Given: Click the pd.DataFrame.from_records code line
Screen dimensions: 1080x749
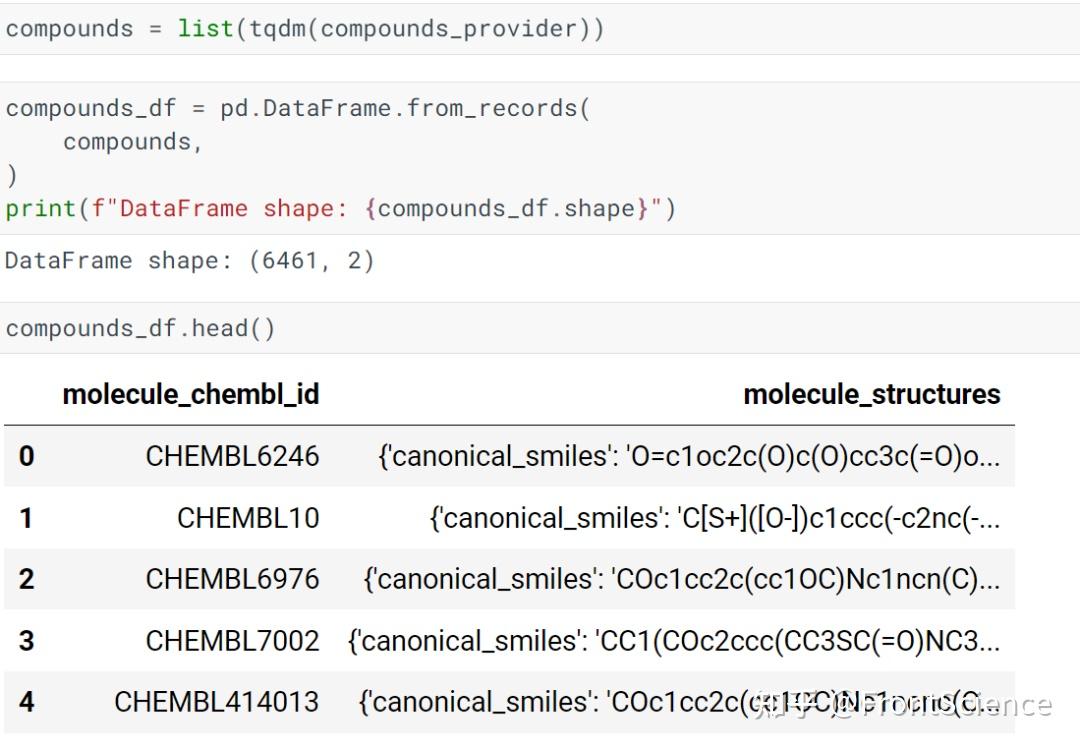Looking at the screenshot, I should click(298, 108).
